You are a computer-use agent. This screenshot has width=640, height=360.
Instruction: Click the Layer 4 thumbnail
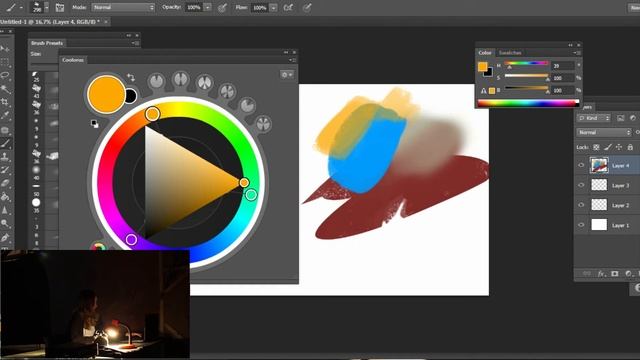(x=599, y=165)
